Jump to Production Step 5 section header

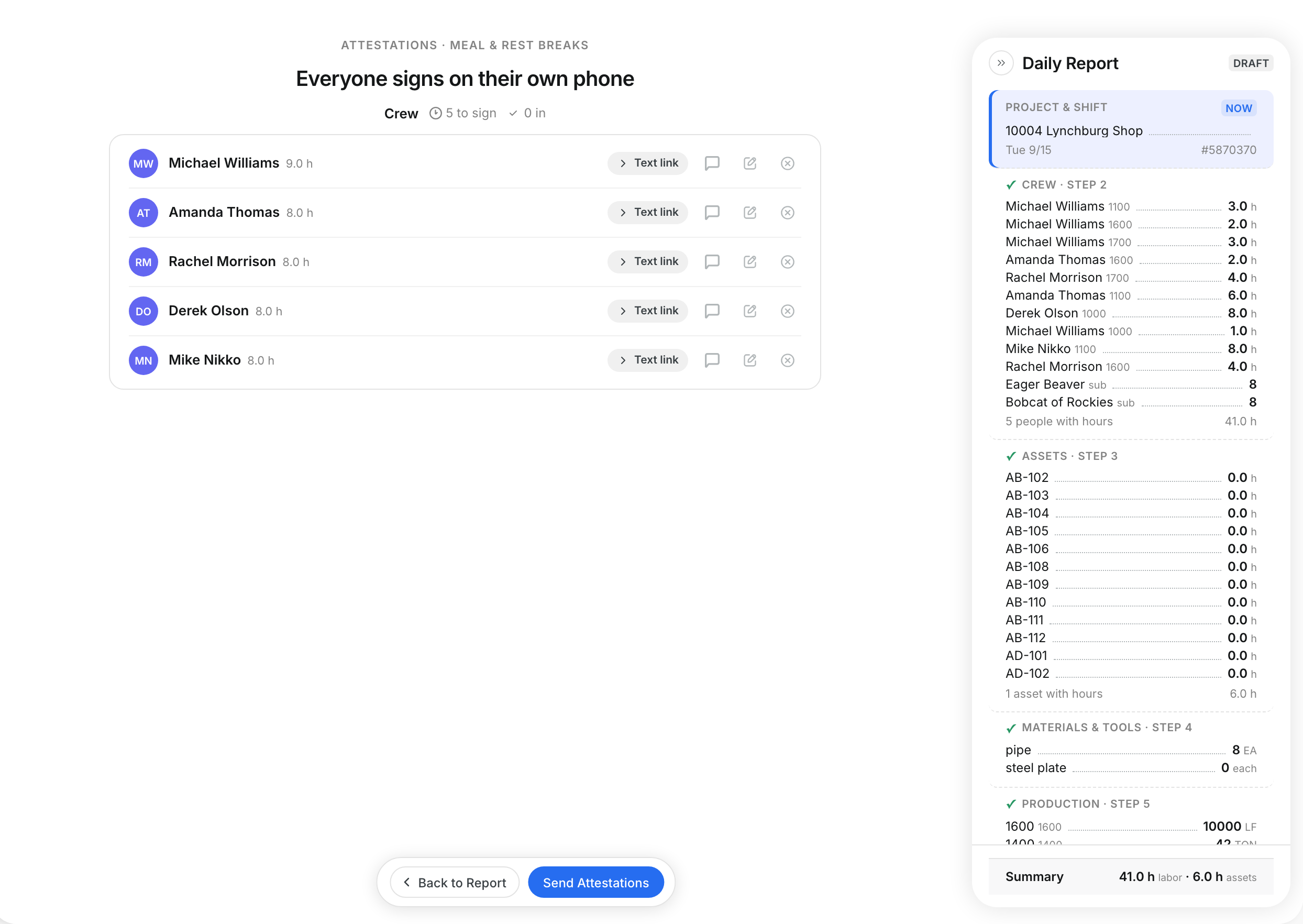pyautogui.click(x=1078, y=804)
